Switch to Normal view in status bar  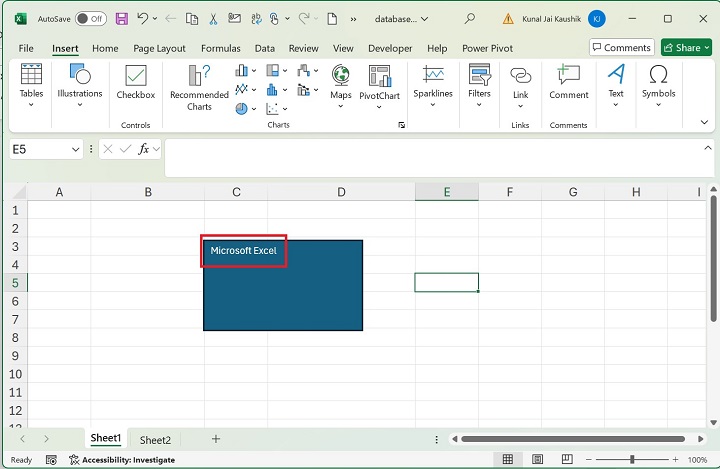(508, 460)
